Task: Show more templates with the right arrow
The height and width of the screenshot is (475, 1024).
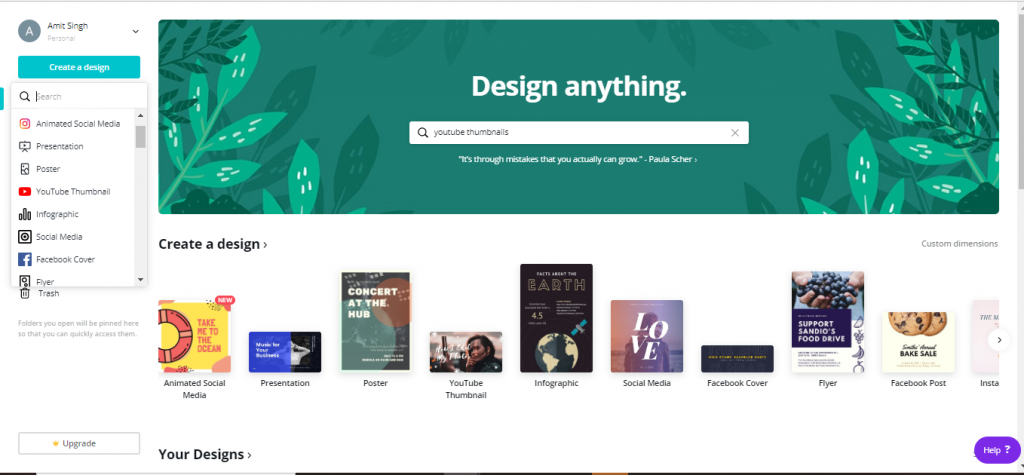Action: (999, 340)
